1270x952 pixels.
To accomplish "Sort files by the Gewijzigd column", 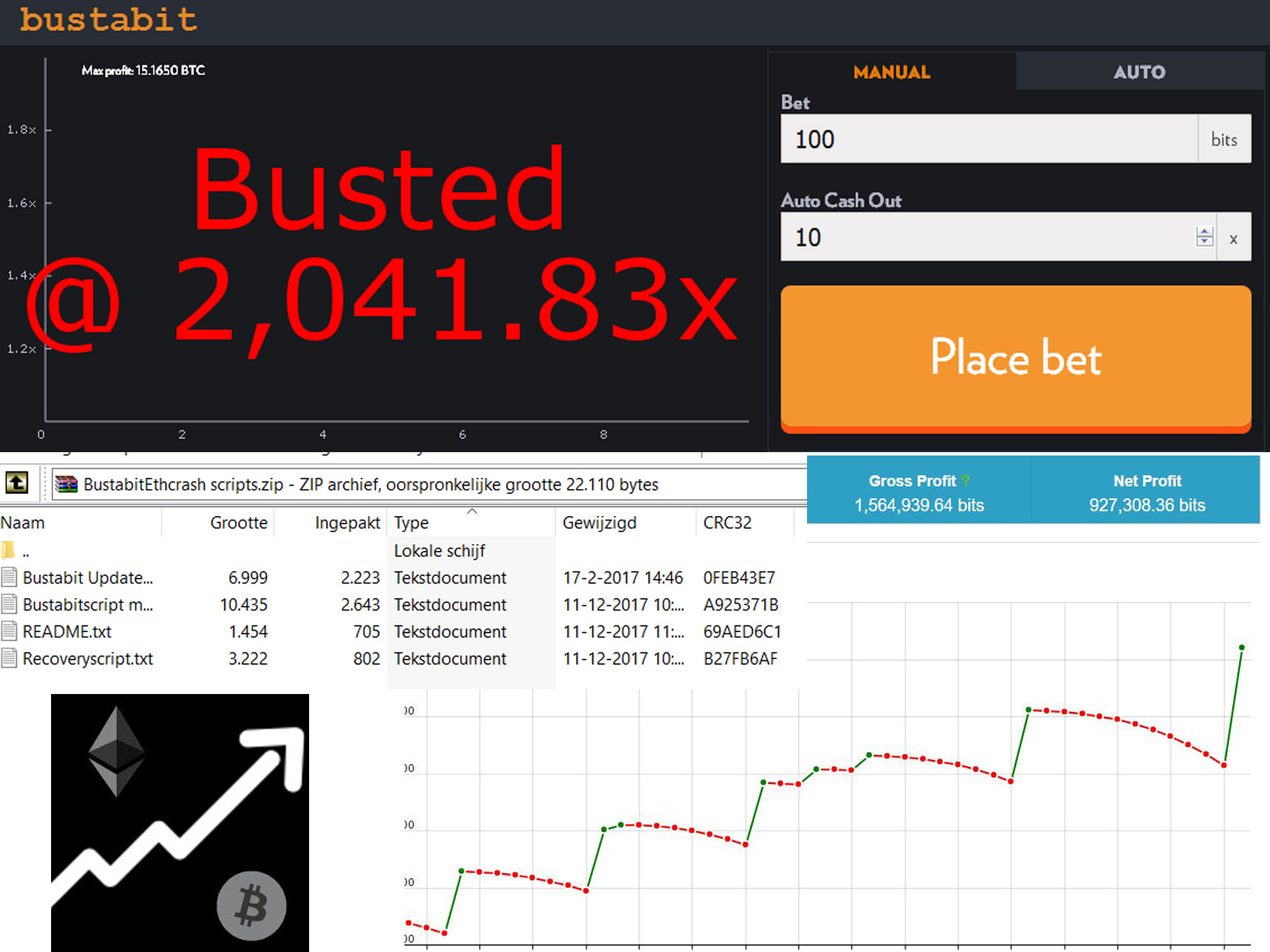I will 626,523.
